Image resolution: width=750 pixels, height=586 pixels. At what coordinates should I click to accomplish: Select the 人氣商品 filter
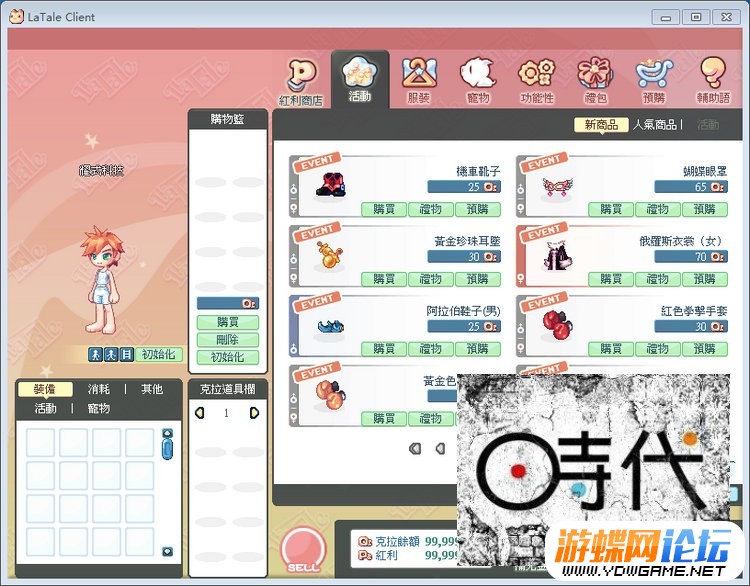click(x=655, y=125)
